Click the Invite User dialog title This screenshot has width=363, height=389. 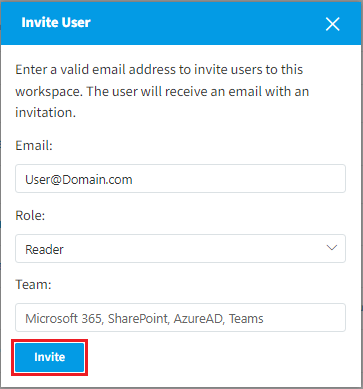pos(56,22)
